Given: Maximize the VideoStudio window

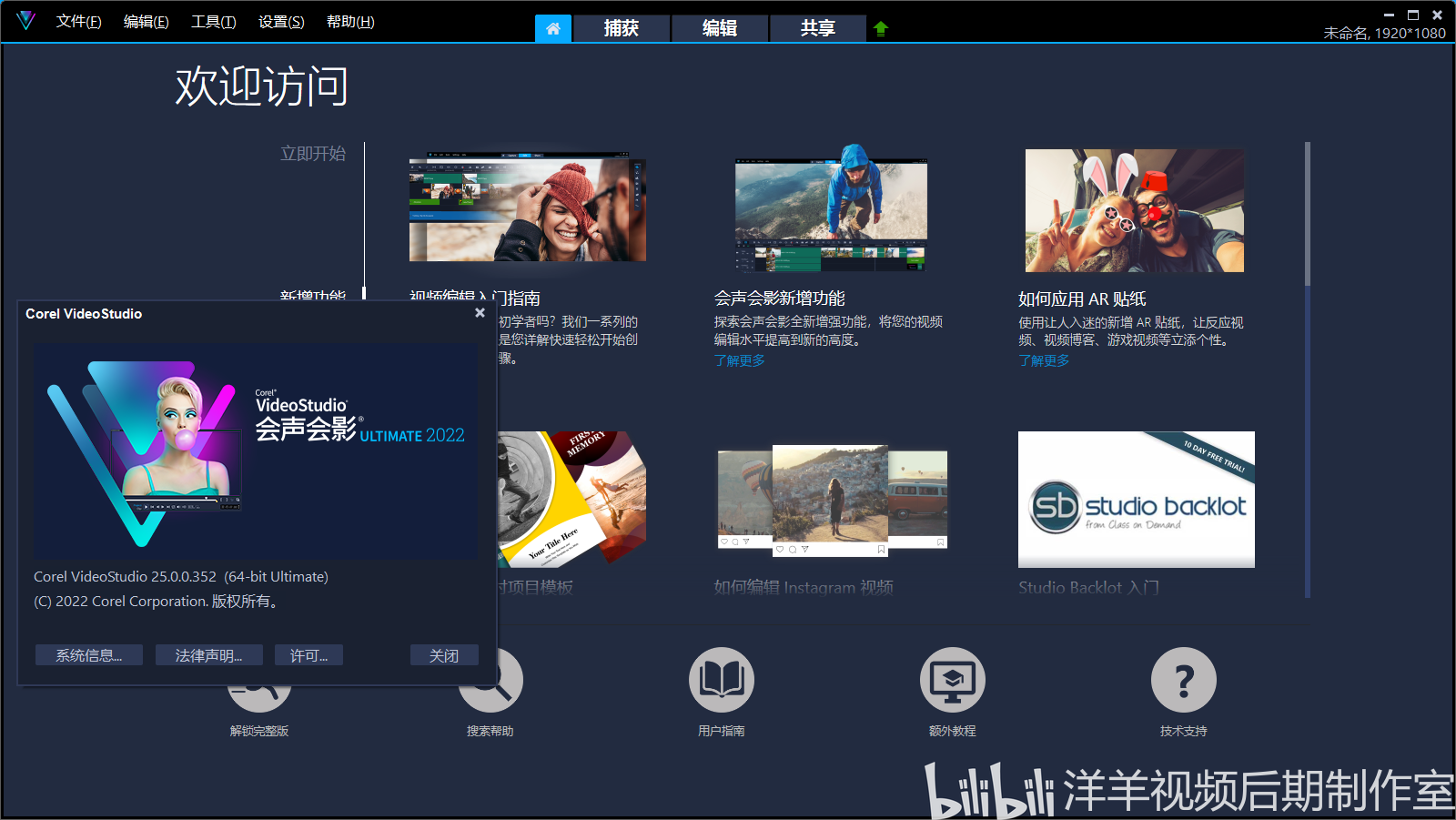Looking at the screenshot, I should 1413,15.
